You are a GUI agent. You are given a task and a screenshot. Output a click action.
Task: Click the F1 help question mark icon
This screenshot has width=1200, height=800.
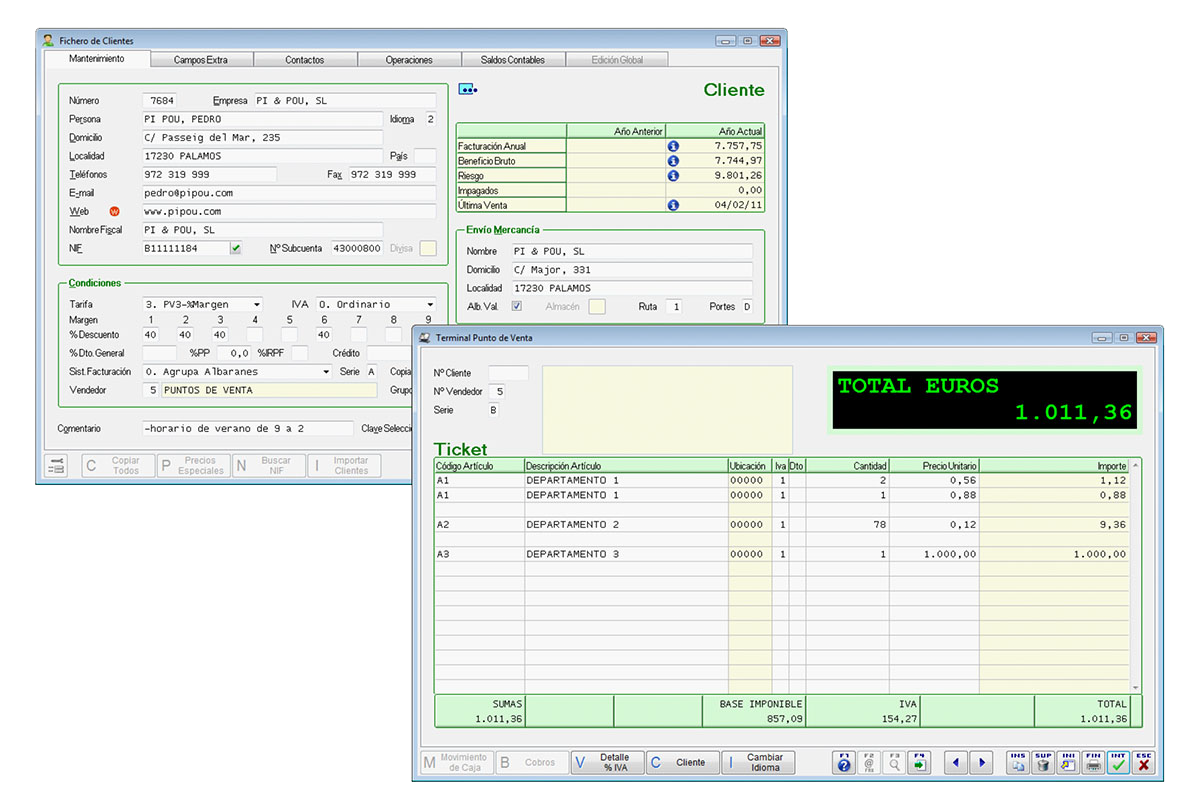[x=844, y=763]
